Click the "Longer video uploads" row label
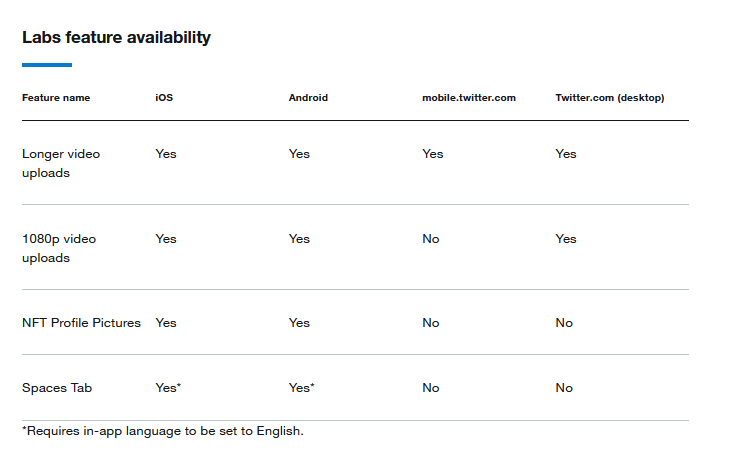Viewport: 744px width, 473px height. (61, 163)
